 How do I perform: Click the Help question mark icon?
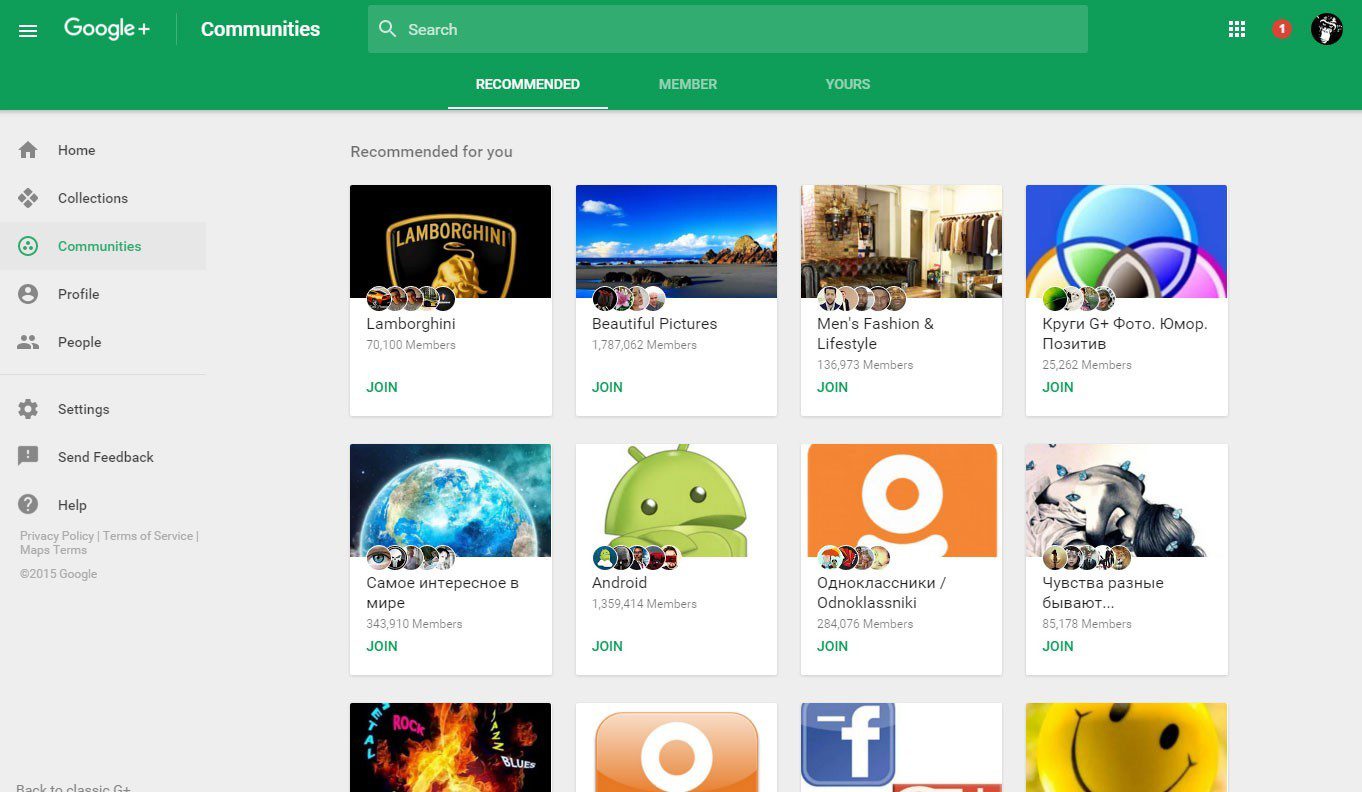tap(28, 505)
